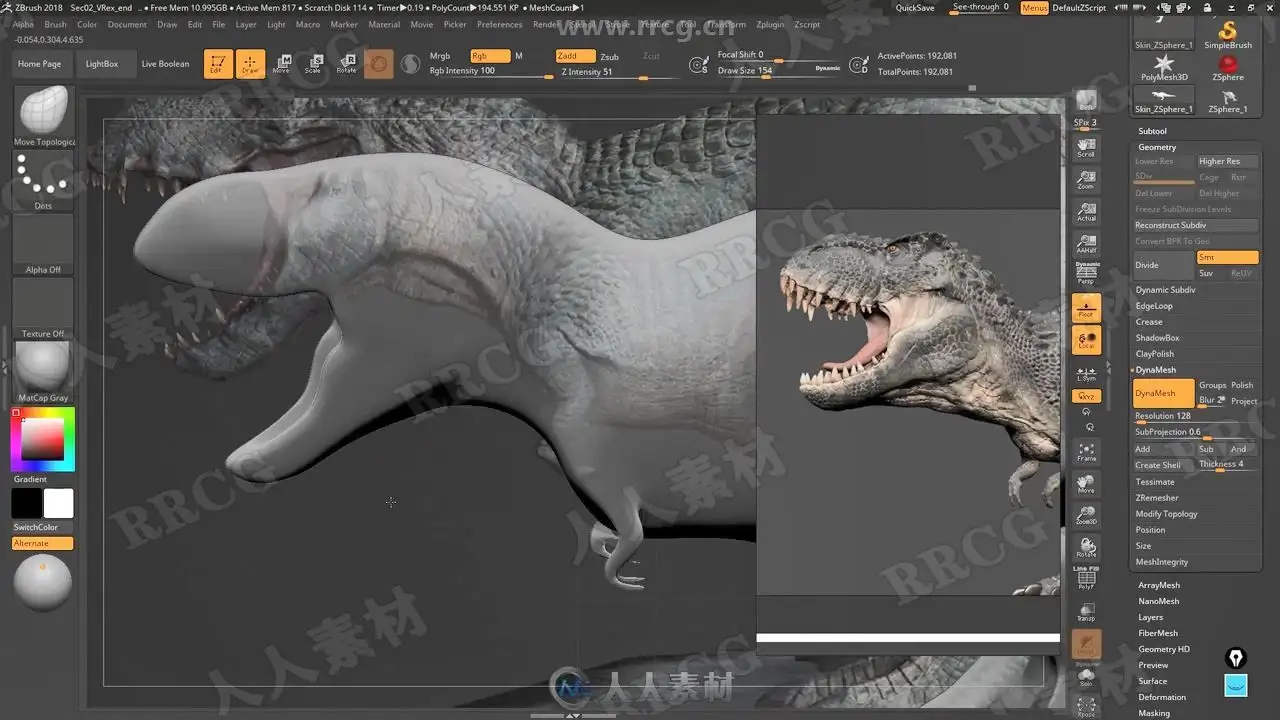1280x720 pixels.
Task: Disable the Smt smoothing option
Action: (1227, 258)
